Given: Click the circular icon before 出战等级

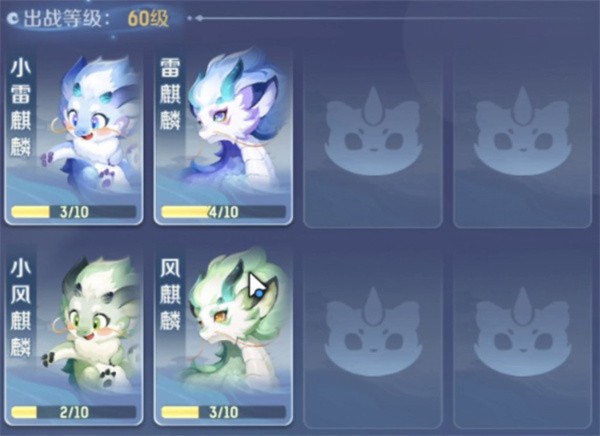Looking at the screenshot, I should tap(14, 18).
